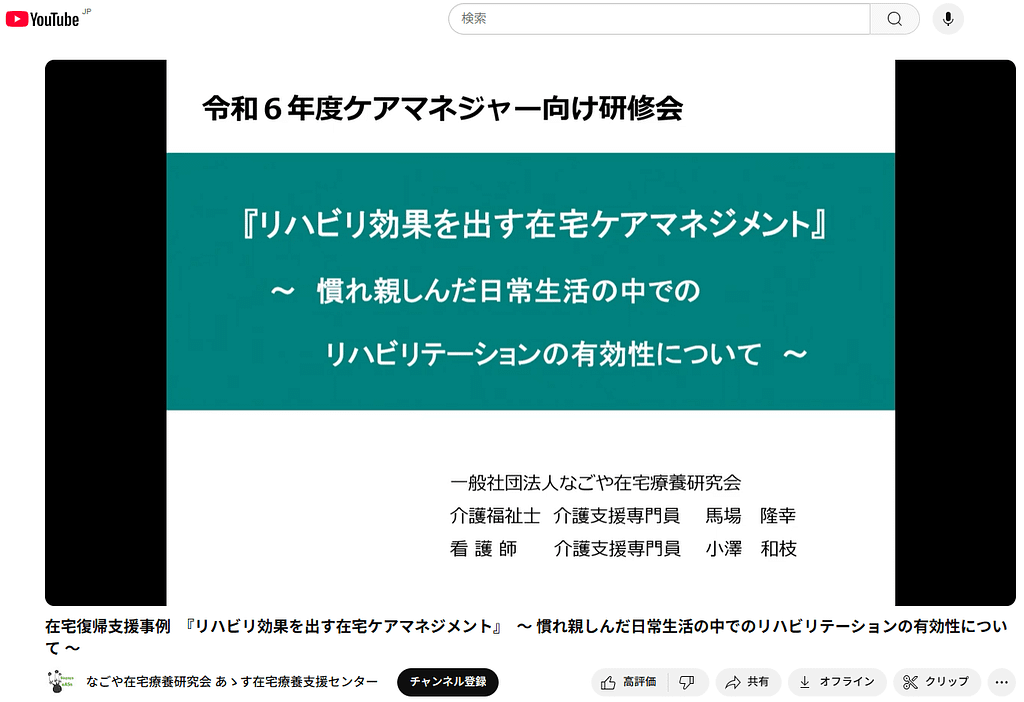The width and height of the screenshot is (1024, 702).
Task: Click the video title text below the player
Action: (x=500, y=627)
